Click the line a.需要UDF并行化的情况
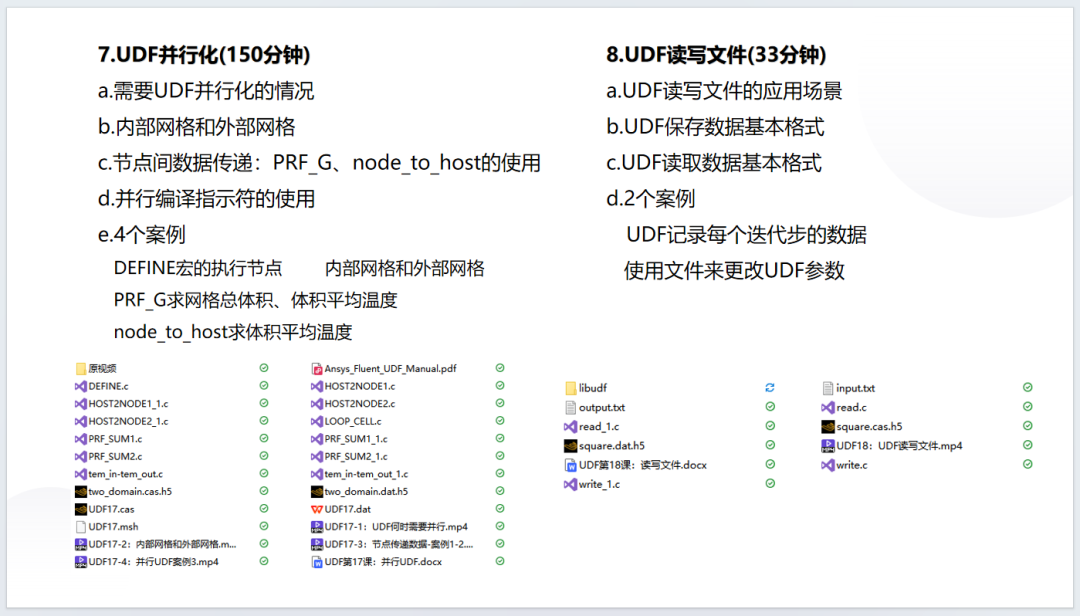Image resolution: width=1080 pixels, height=616 pixels. tap(205, 91)
